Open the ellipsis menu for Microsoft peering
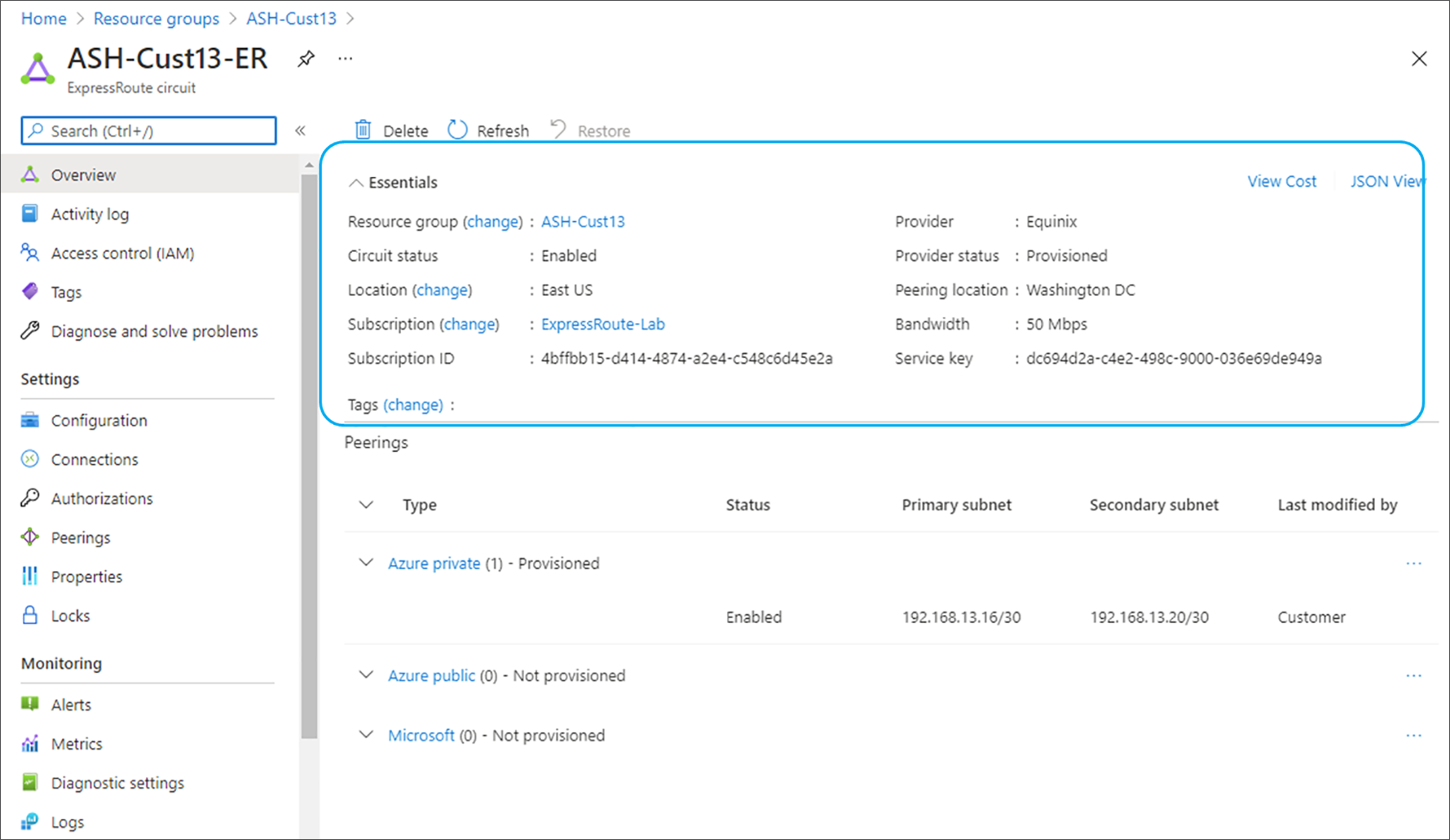 coord(1413,736)
